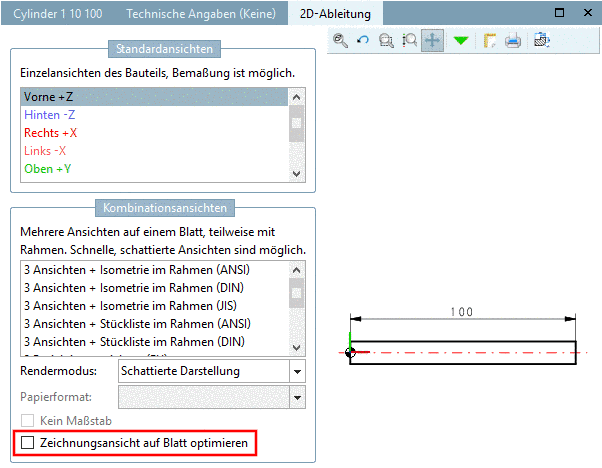Image resolution: width=602 pixels, height=468 pixels.
Task: Select Links -X view
Action: [154, 151]
